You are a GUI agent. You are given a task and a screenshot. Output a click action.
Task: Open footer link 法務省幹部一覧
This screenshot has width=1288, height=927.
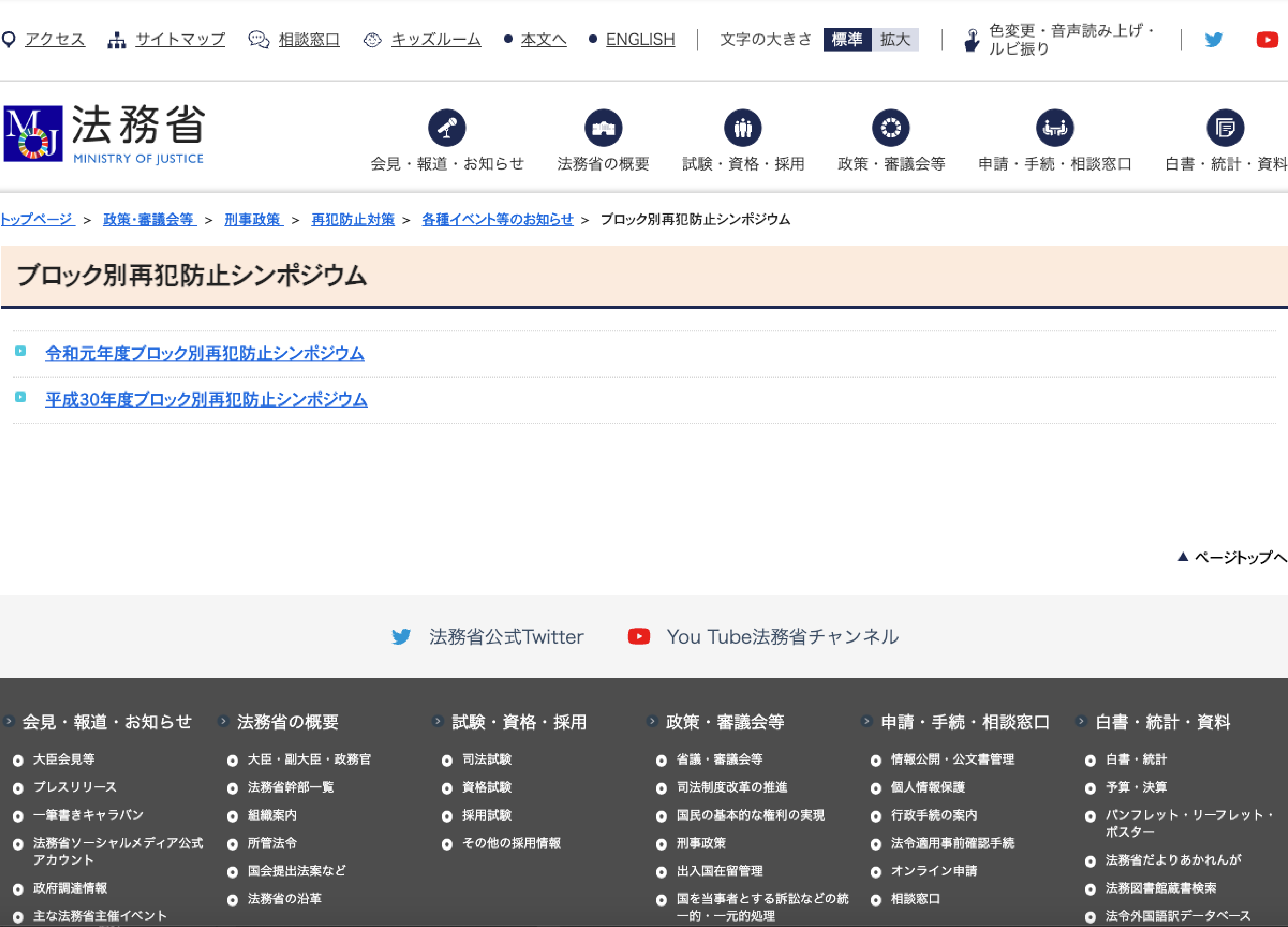(x=291, y=787)
